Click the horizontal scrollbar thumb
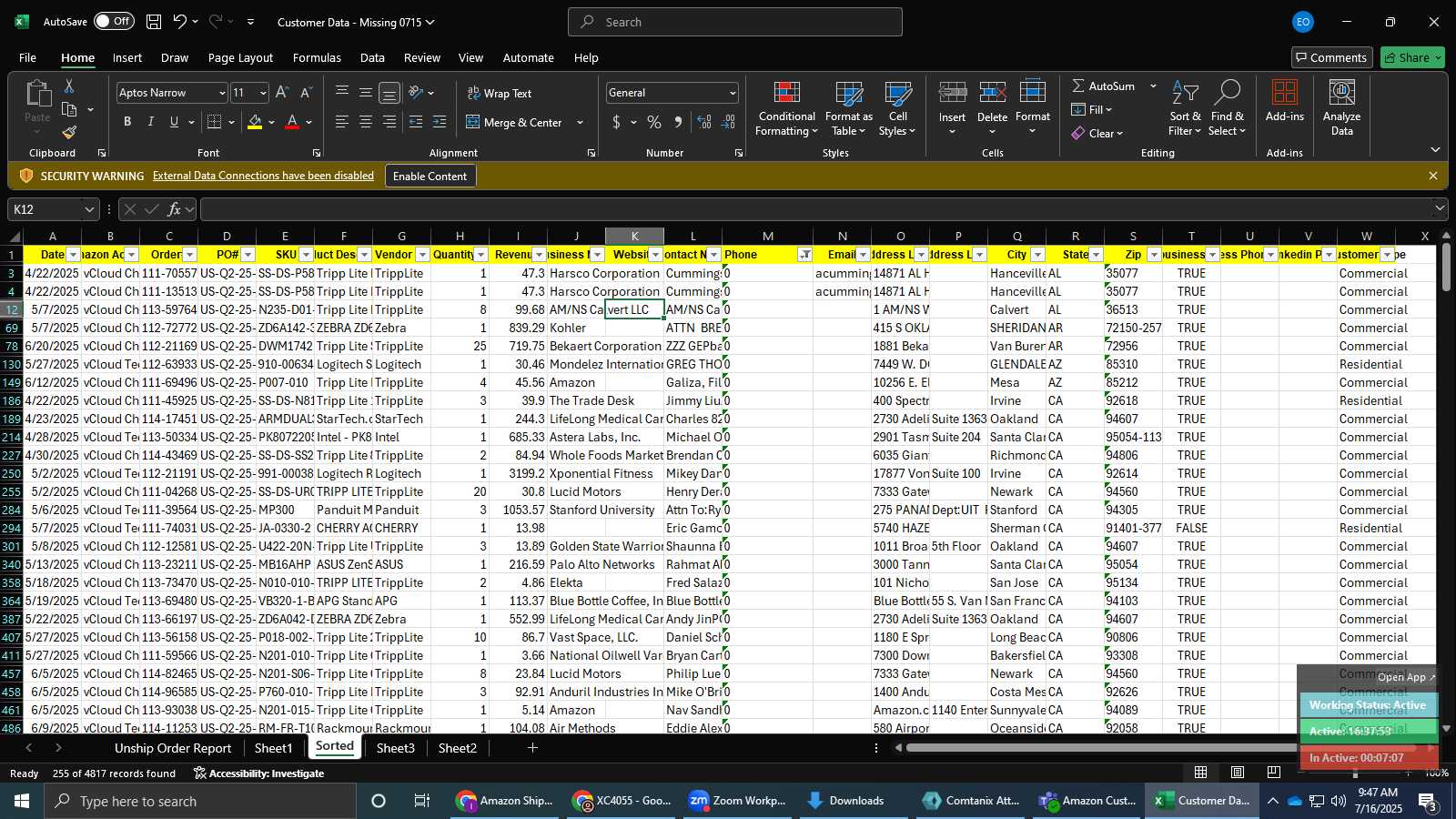 click(x=1161, y=748)
